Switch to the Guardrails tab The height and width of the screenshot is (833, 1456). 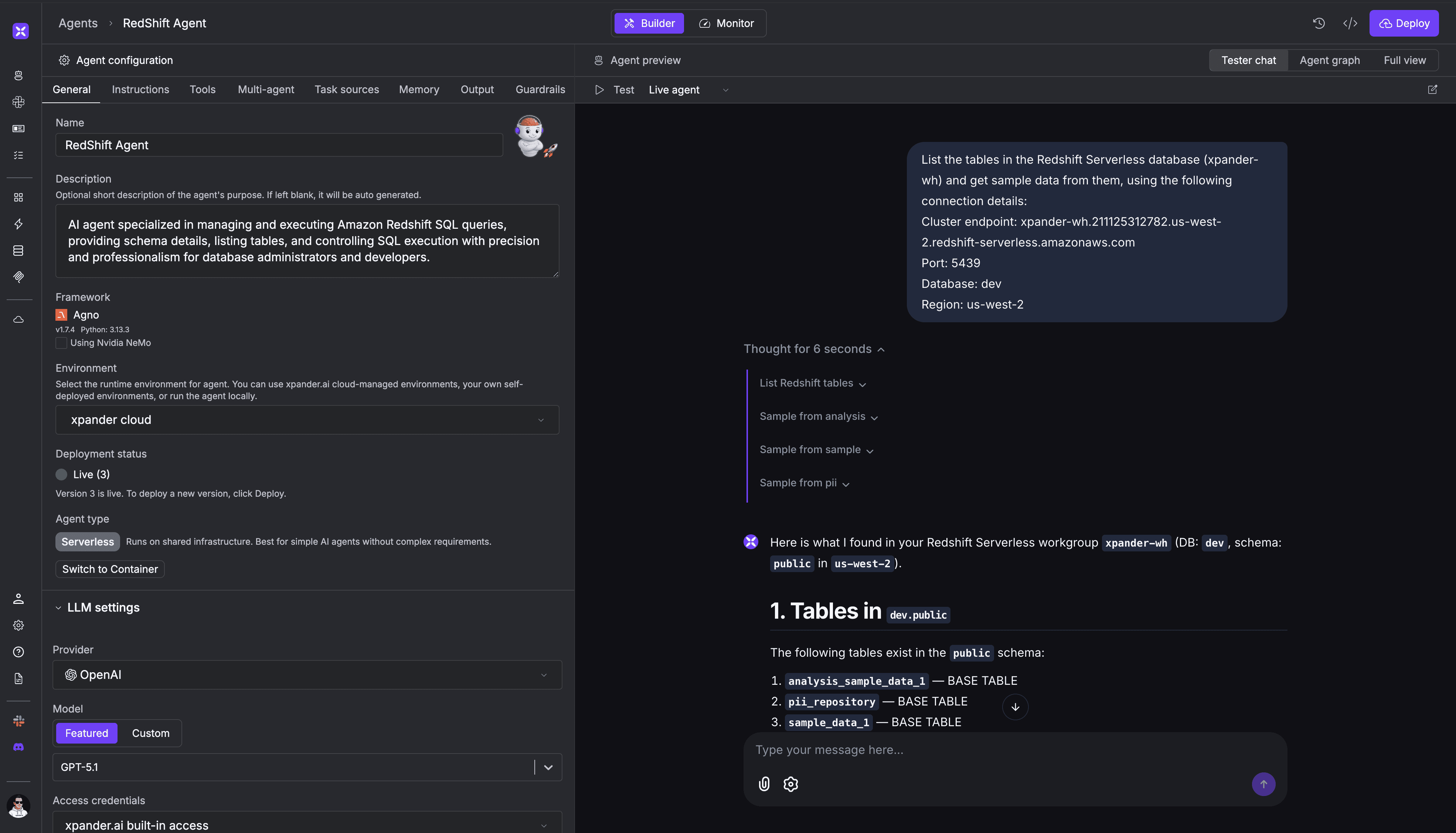coord(540,90)
